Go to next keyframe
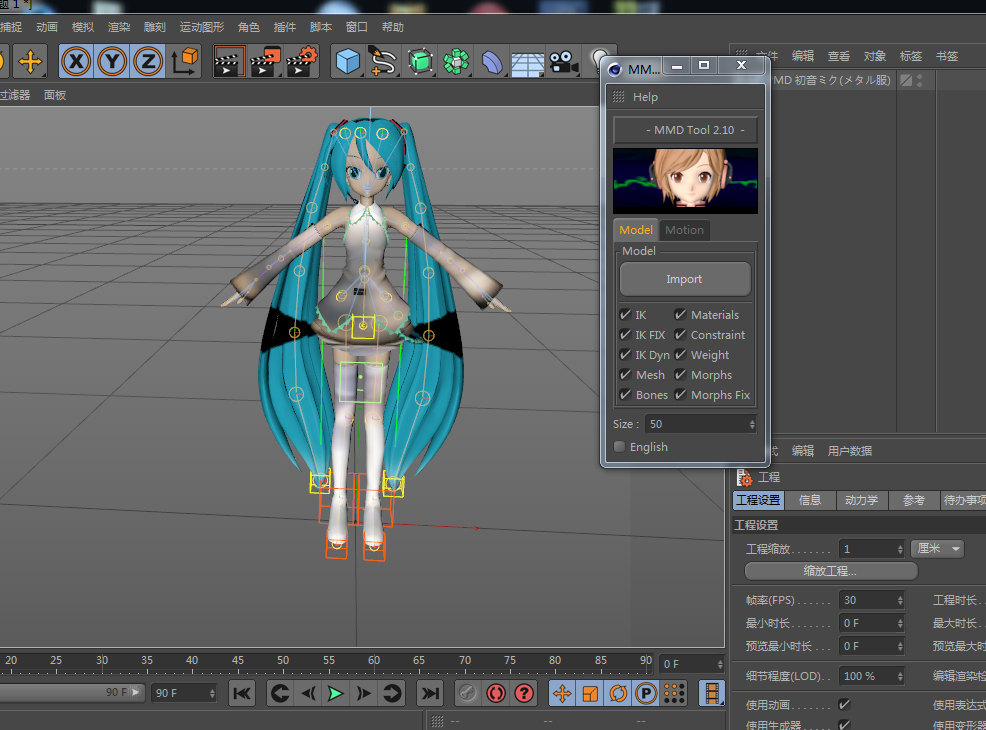This screenshot has height=730, width=986. [x=391, y=693]
